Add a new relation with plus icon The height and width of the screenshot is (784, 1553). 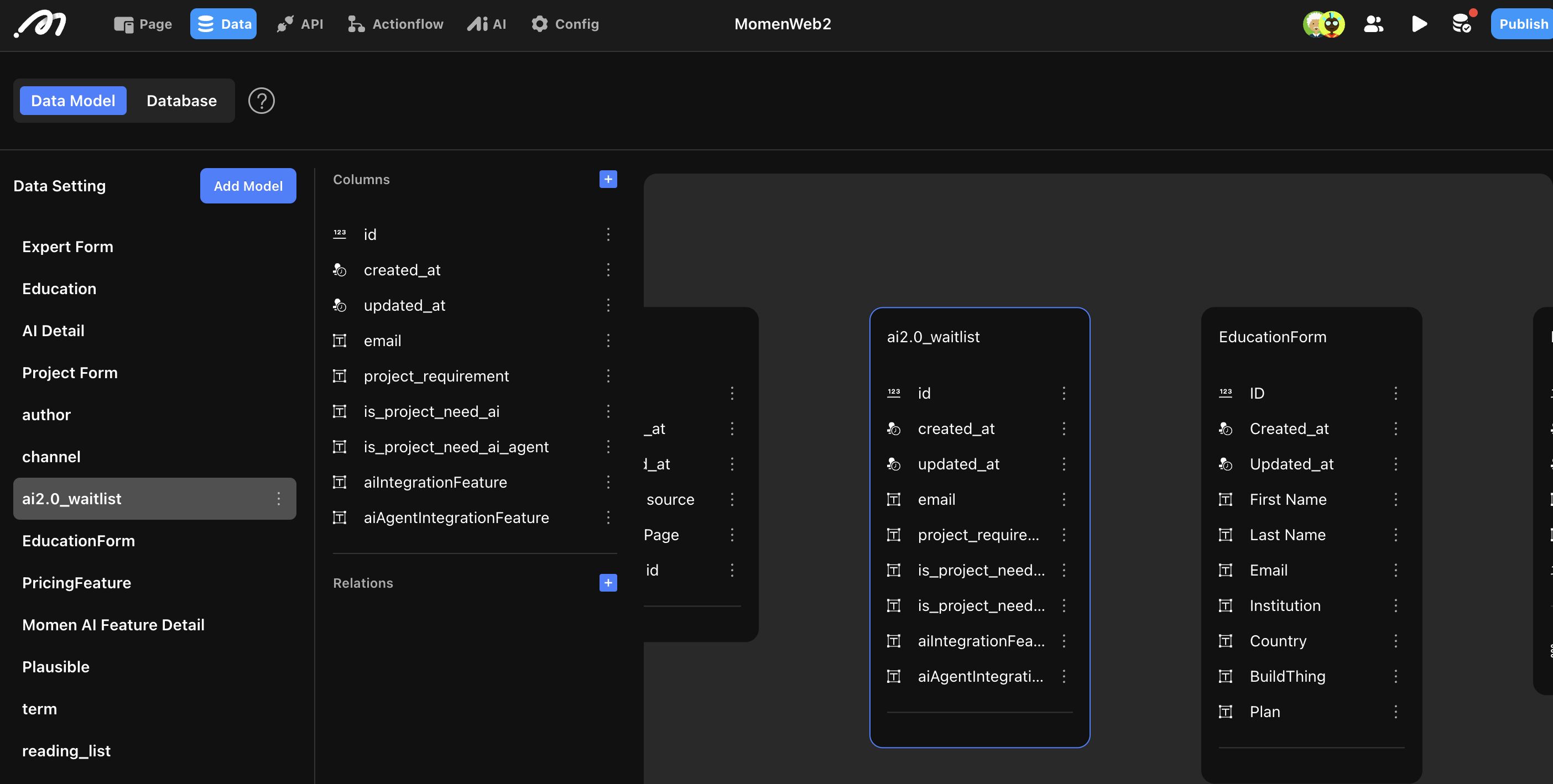pos(608,583)
